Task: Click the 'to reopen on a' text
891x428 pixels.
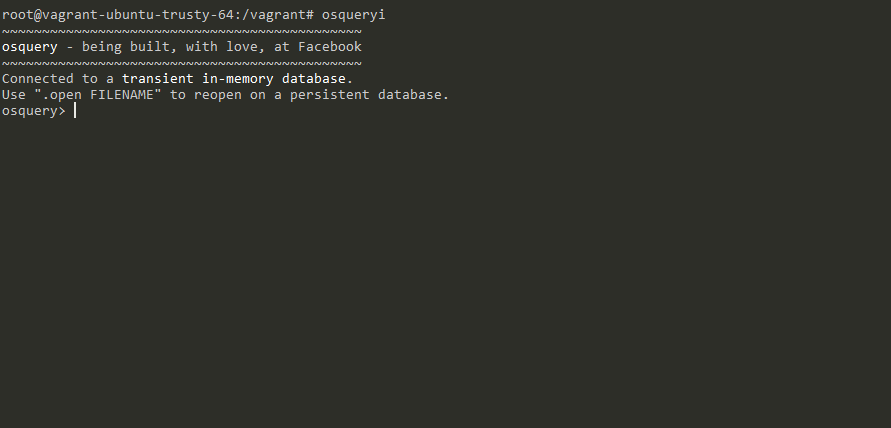Action: coord(226,95)
